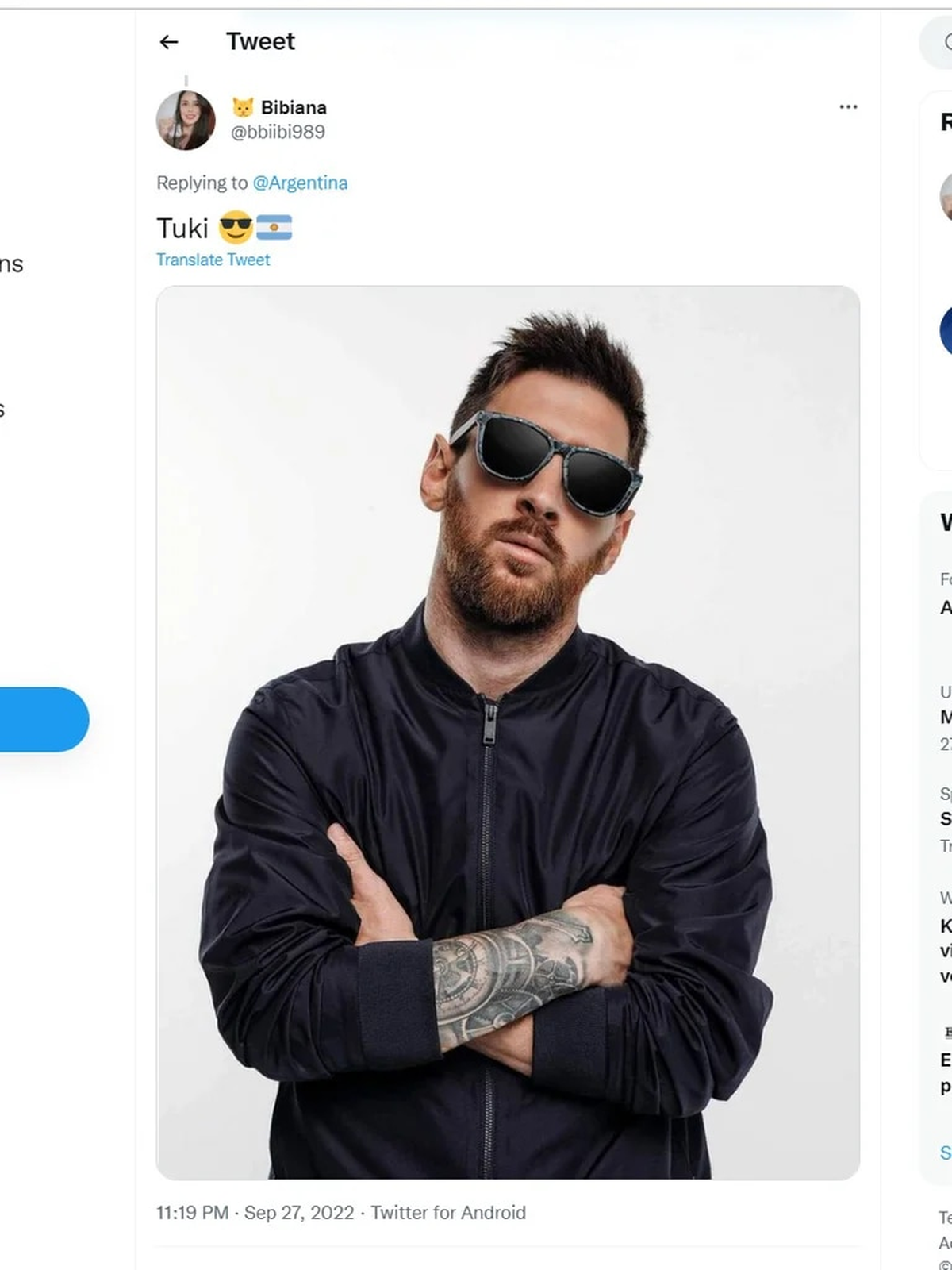Viewport: 952px width, 1270px height.
Task: Click the Tweet page heading
Action: [260, 42]
